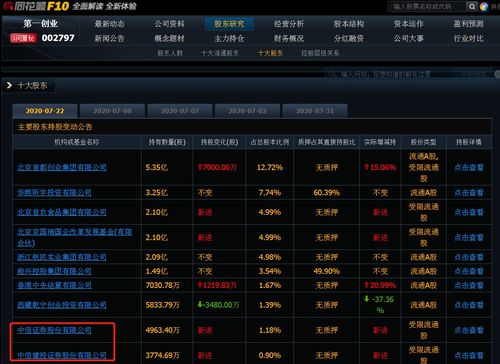Click the colorful browser icon beside search
The height and width of the screenshot is (364, 500).
(484, 6)
